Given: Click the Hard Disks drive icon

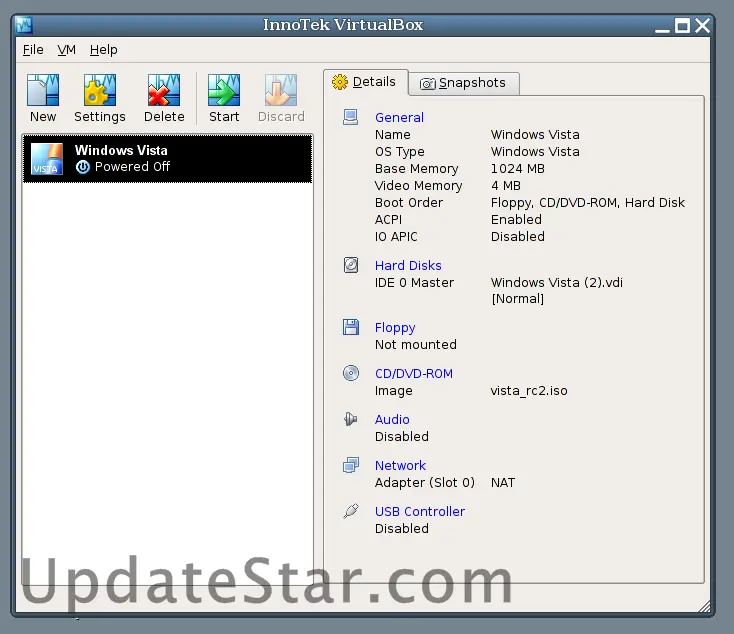Looking at the screenshot, I should 351,265.
